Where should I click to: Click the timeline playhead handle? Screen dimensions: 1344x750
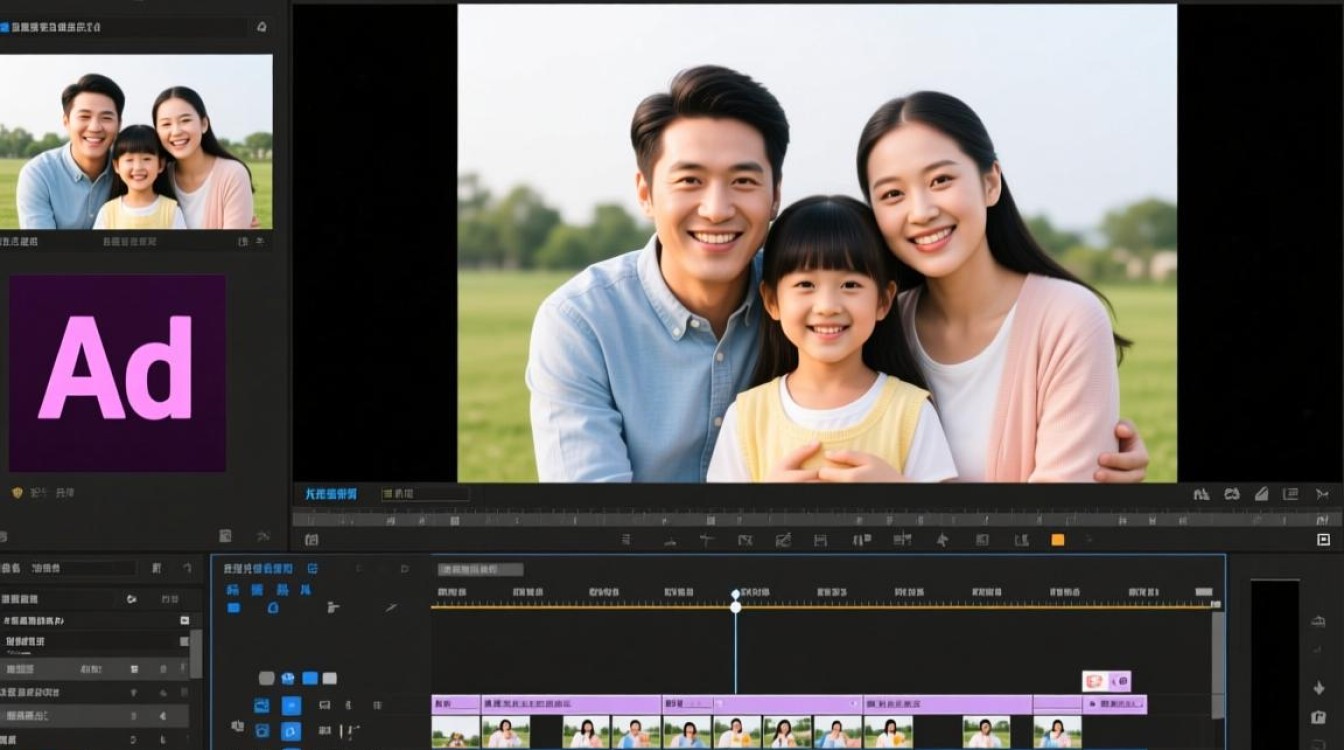tap(736, 600)
